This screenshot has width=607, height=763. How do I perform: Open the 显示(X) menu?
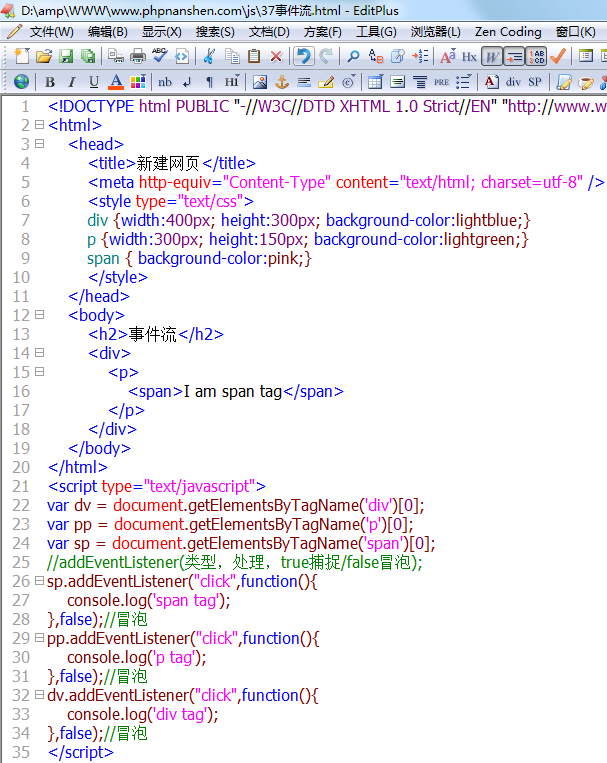[162, 32]
